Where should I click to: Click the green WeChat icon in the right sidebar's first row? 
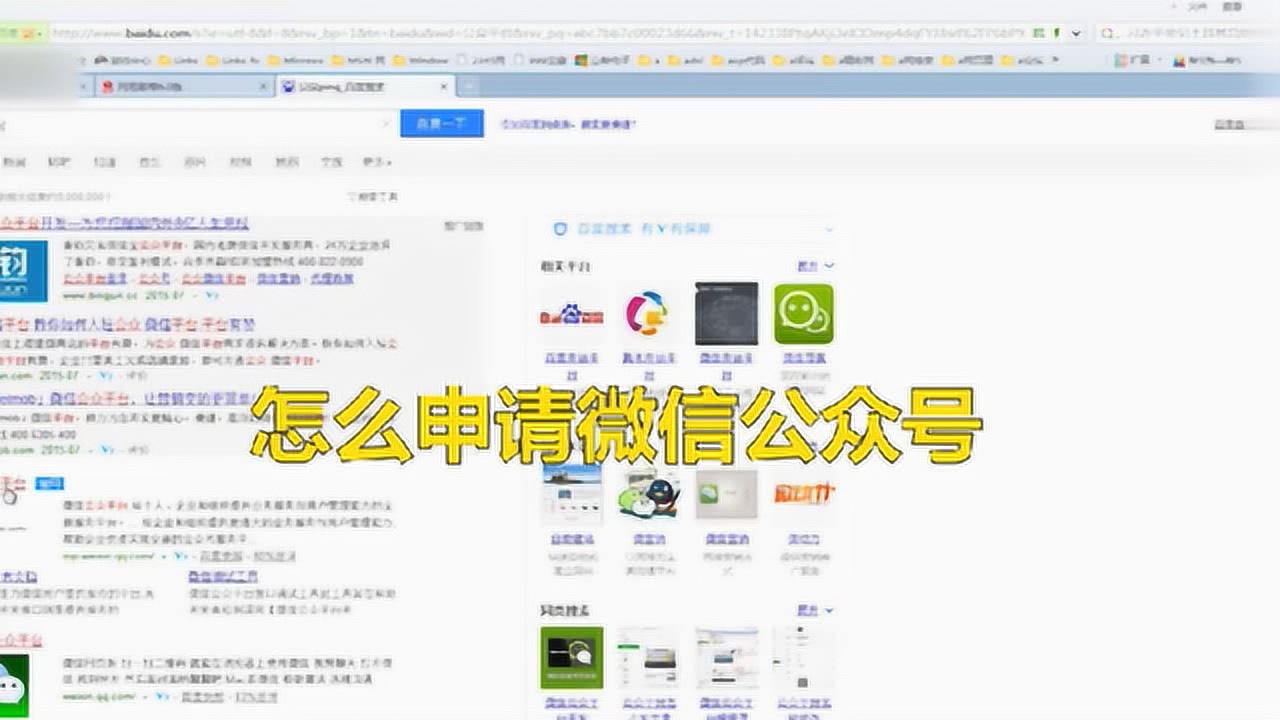click(804, 313)
